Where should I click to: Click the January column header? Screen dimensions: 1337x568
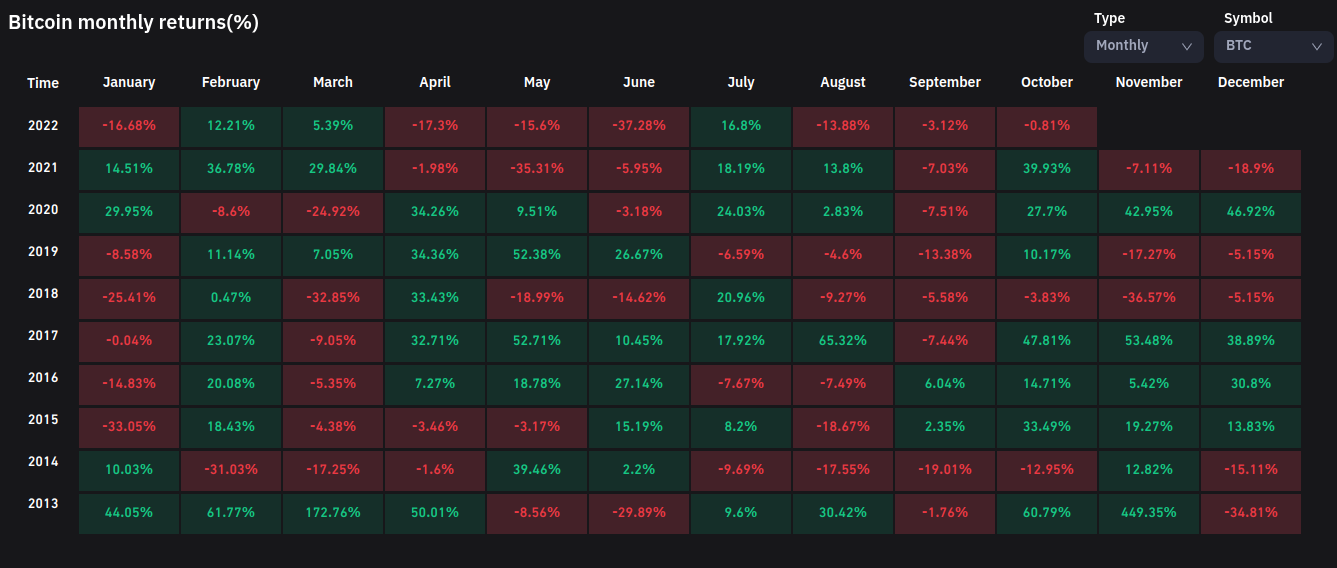(x=129, y=82)
